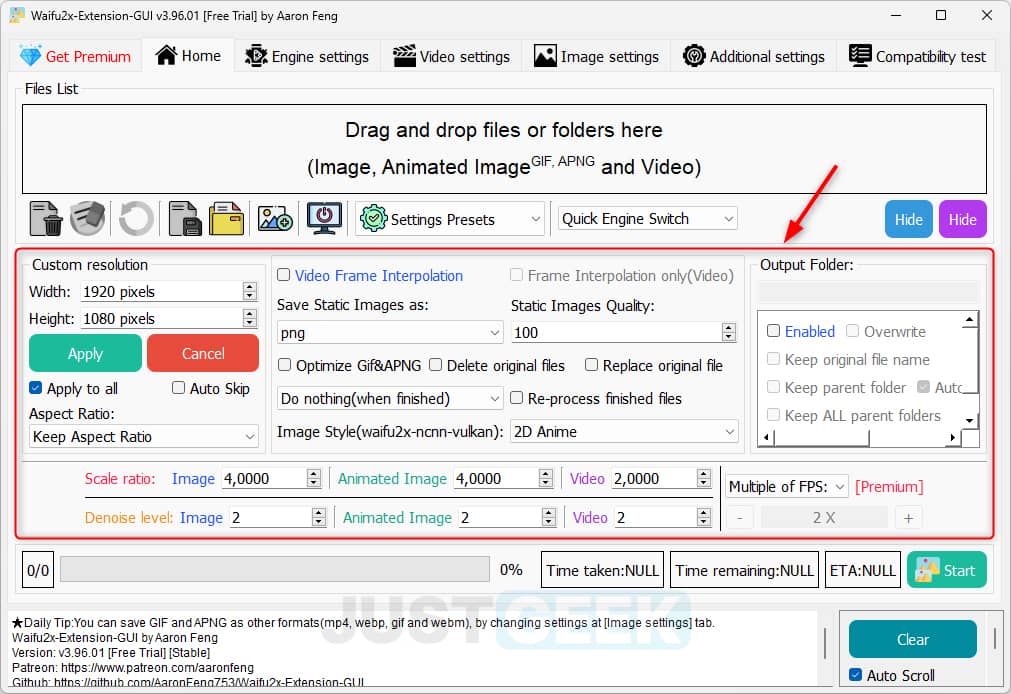Expand the Keep Aspect Ratio dropdown
The height and width of the screenshot is (694, 1011).
point(144,437)
